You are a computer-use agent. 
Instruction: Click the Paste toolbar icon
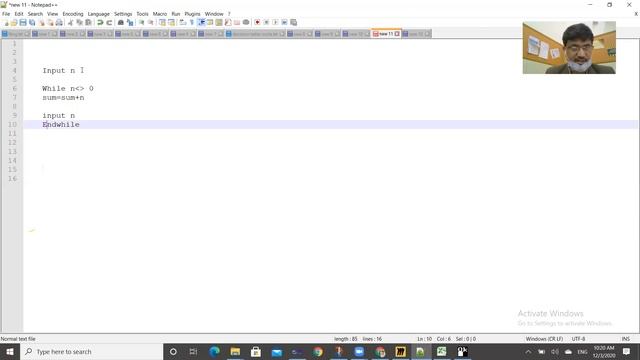click(88, 22)
